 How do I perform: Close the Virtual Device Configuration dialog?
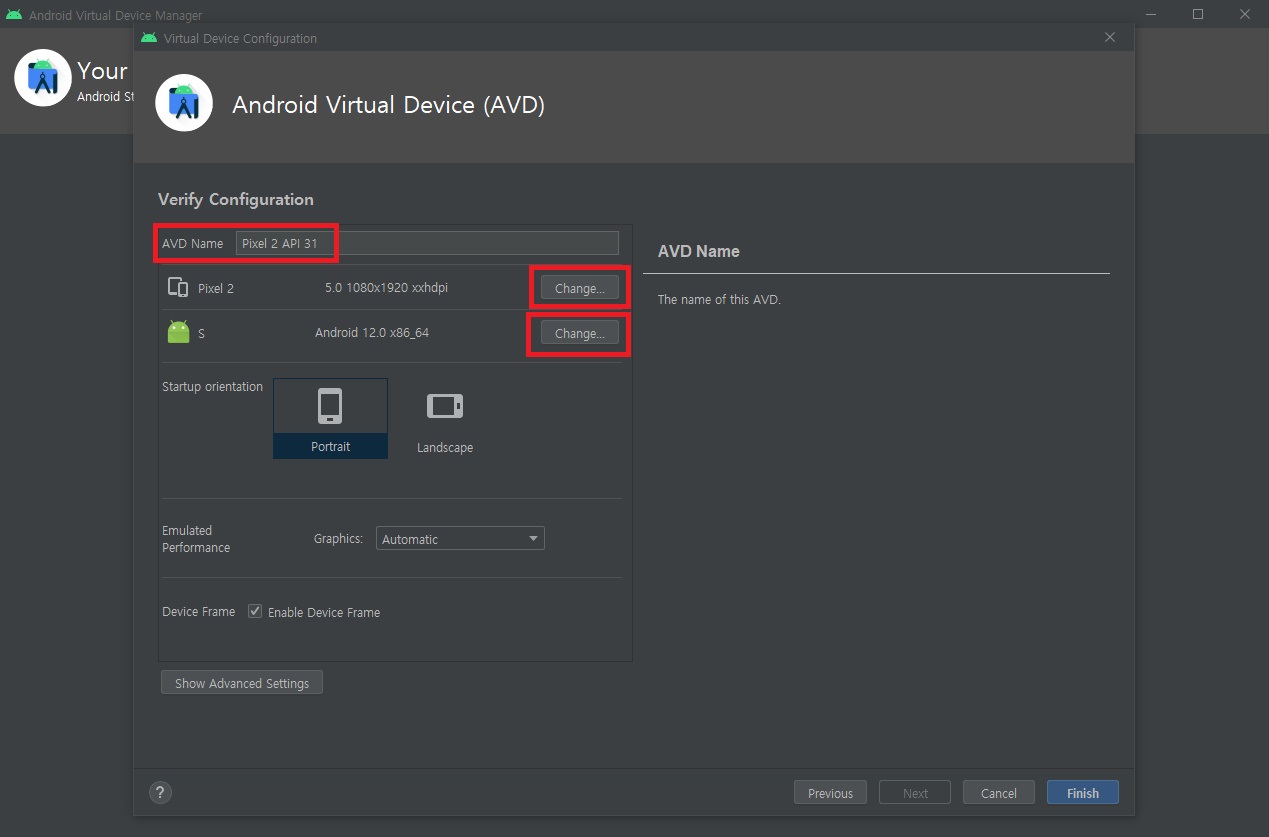click(x=1110, y=37)
